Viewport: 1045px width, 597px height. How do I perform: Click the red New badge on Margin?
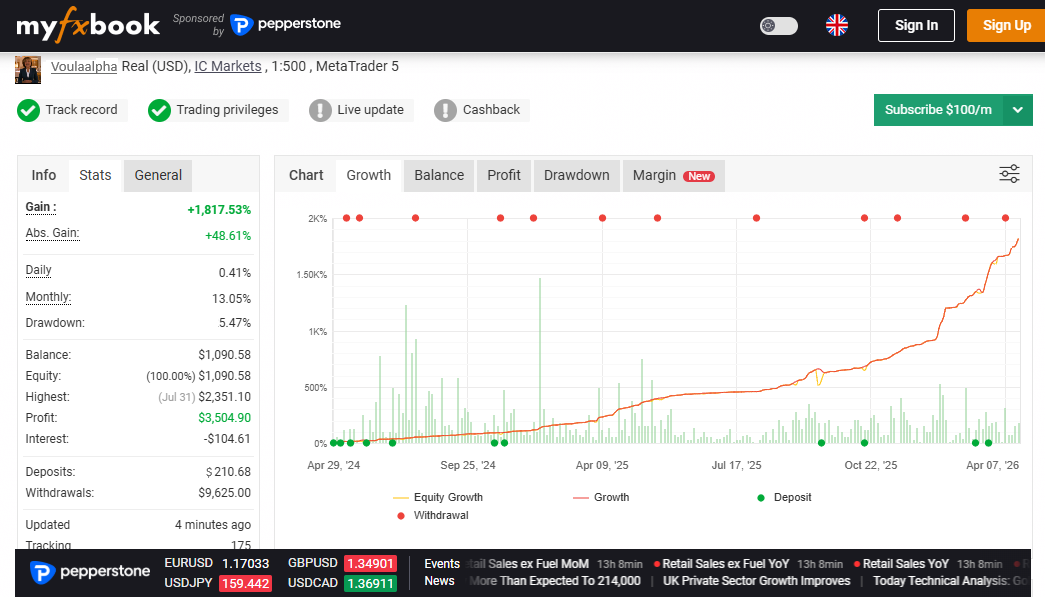tap(699, 177)
